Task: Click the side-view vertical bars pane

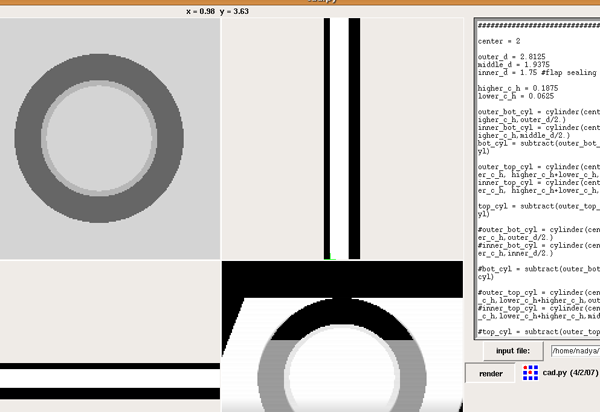Action: [342, 138]
